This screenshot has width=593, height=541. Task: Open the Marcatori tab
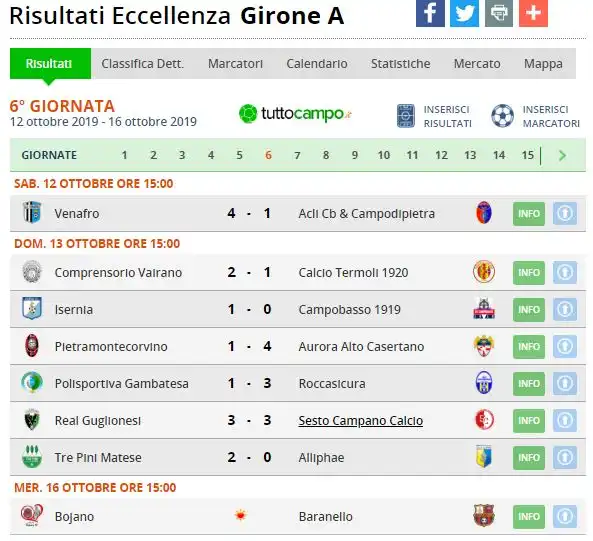235,64
